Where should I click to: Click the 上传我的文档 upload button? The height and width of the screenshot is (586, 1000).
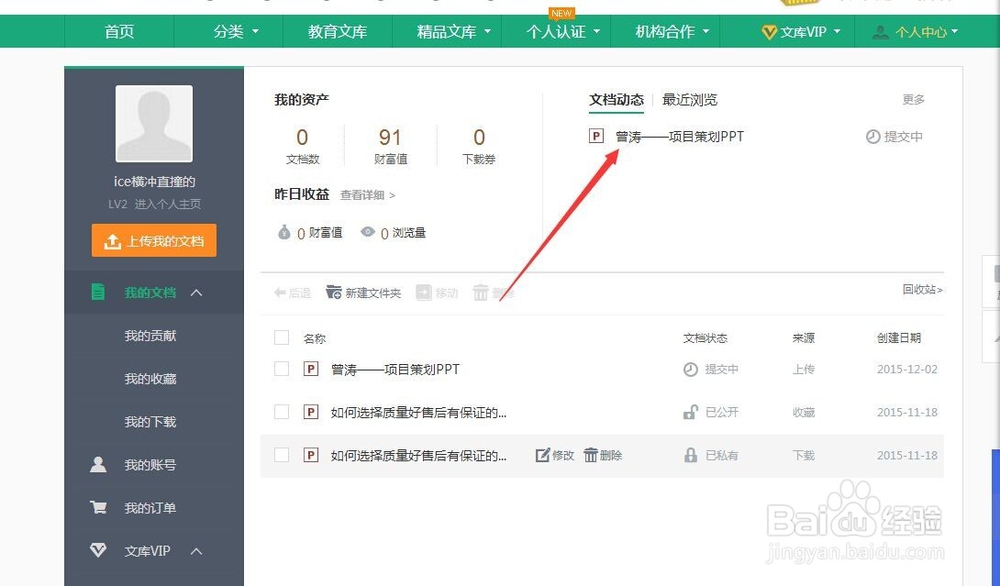(x=153, y=240)
